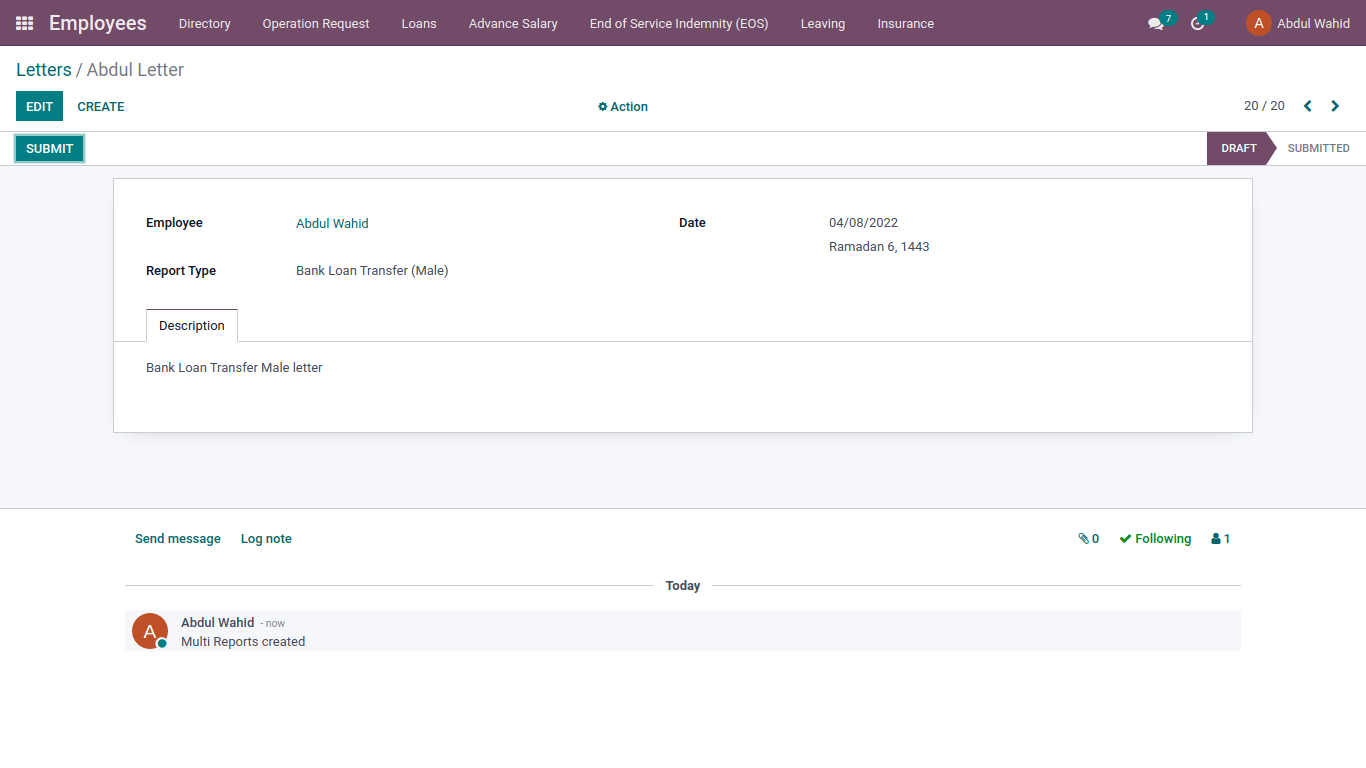Screen dimensions: 1366x768
Task: Toggle the Following button
Action: pyautogui.click(x=1155, y=538)
